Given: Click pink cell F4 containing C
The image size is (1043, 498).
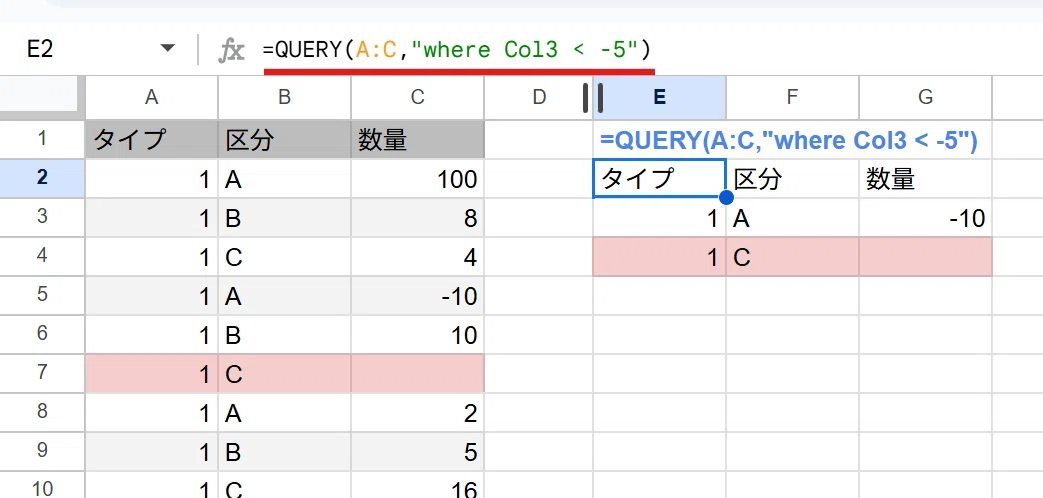Looking at the screenshot, I should click(792, 256).
